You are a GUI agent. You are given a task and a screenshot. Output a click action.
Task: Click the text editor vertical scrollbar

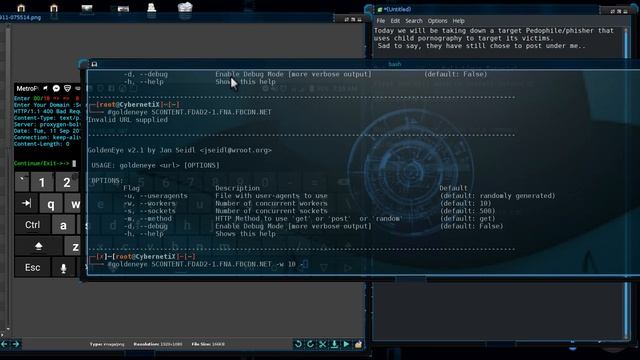(x=626, y=183)
